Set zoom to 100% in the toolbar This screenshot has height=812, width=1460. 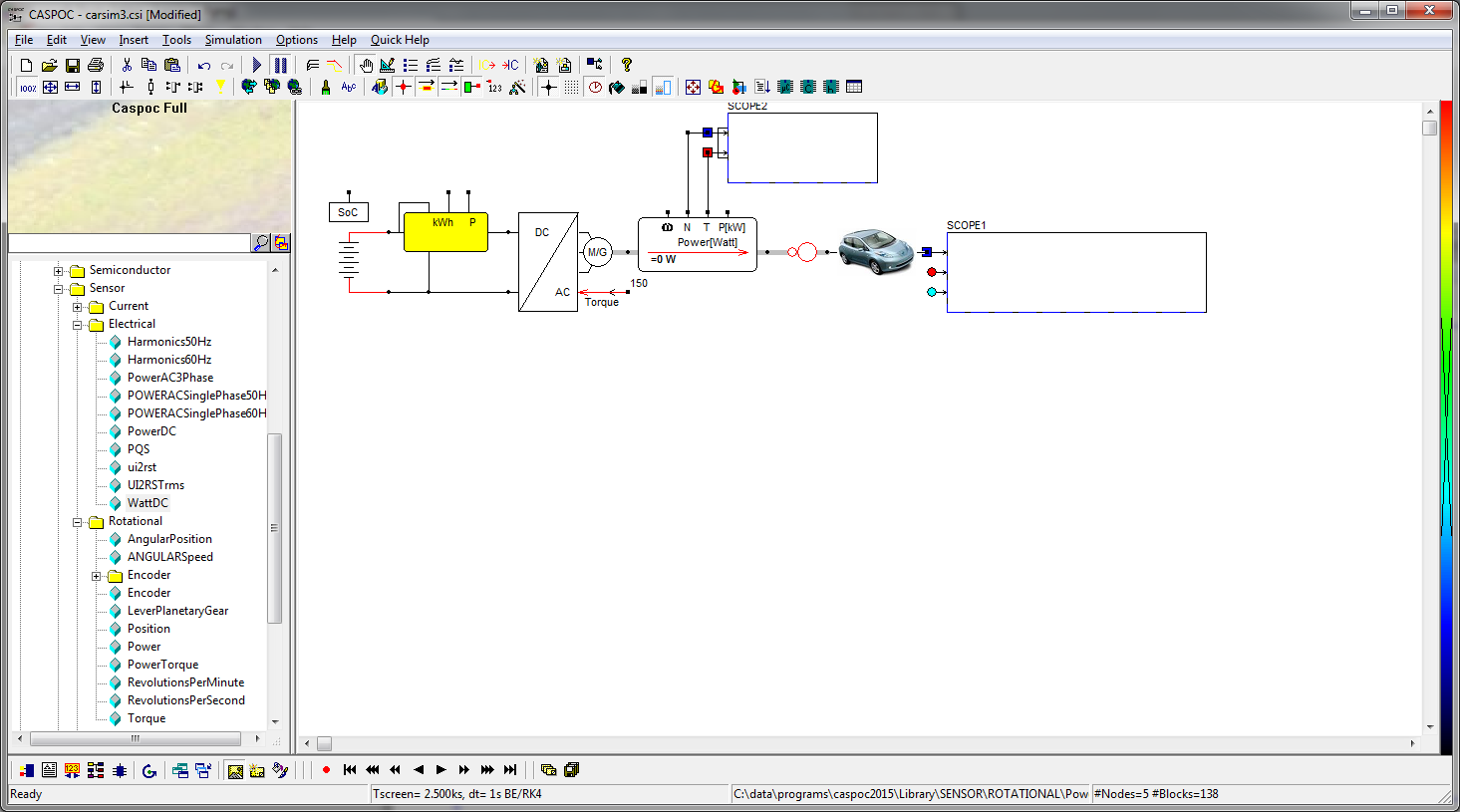click(28, 88)
